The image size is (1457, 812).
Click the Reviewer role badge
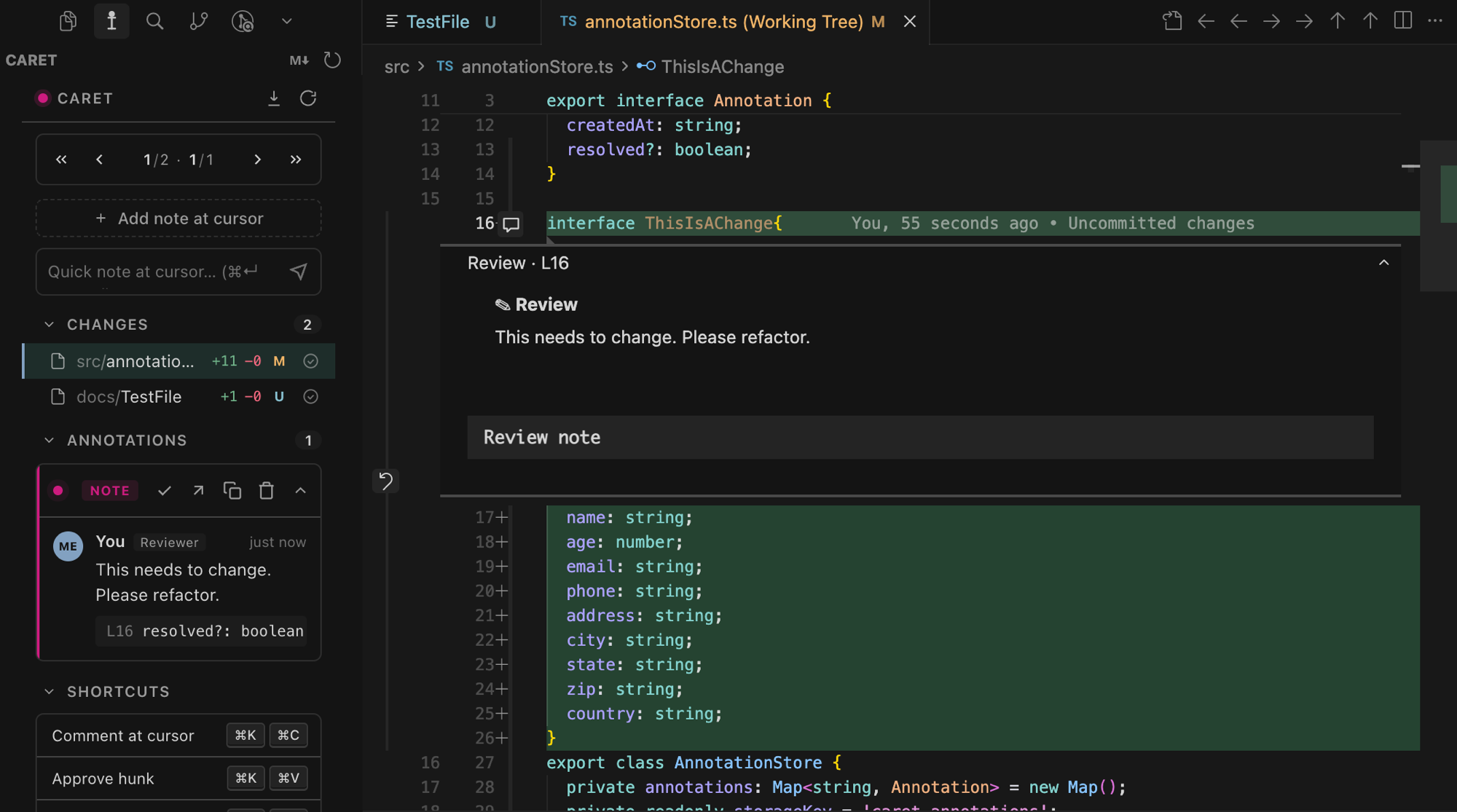[x=169, y=543]
